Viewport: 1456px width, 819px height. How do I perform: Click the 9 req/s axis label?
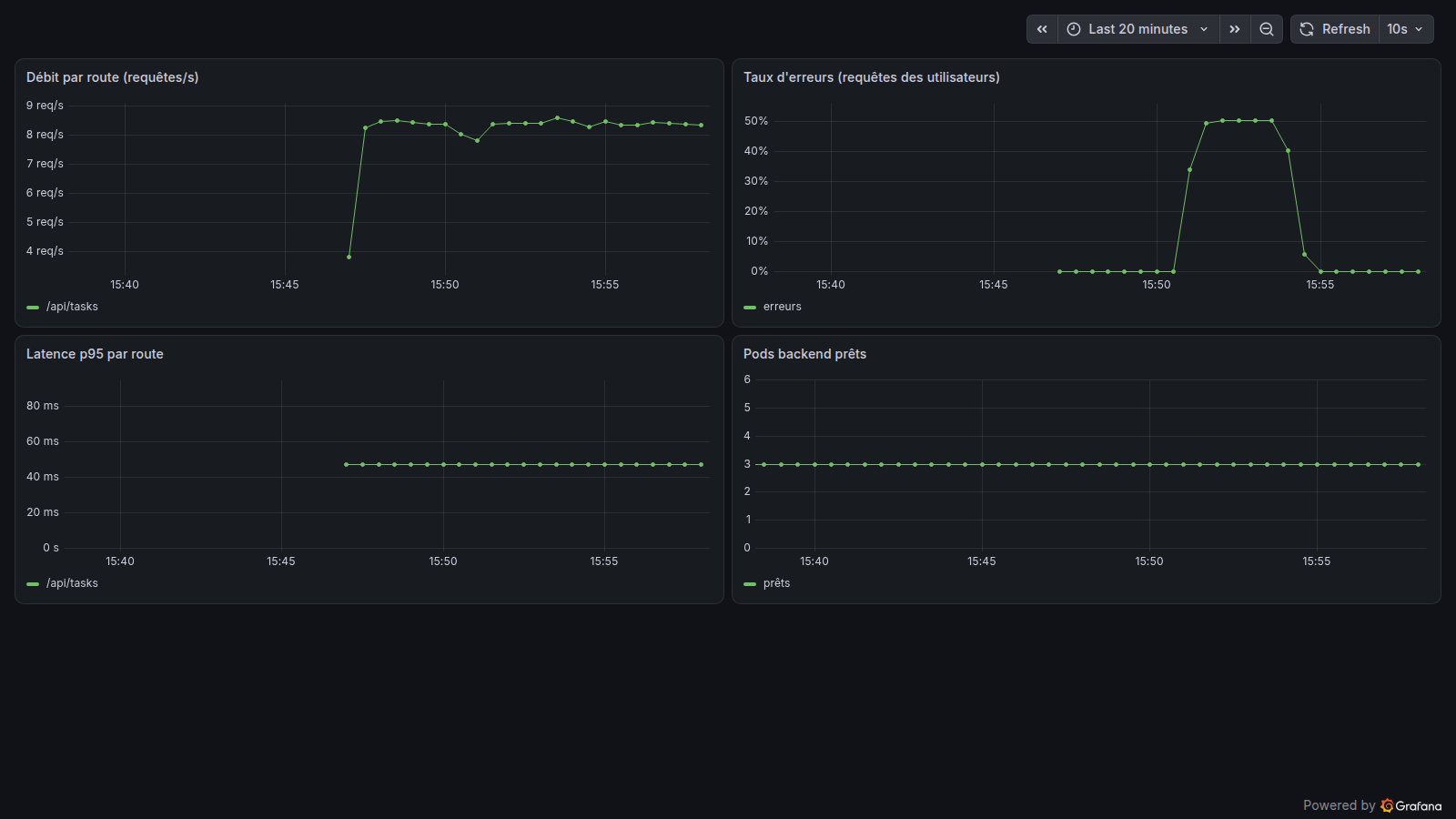pyautogui.click(x=45, y=106)
